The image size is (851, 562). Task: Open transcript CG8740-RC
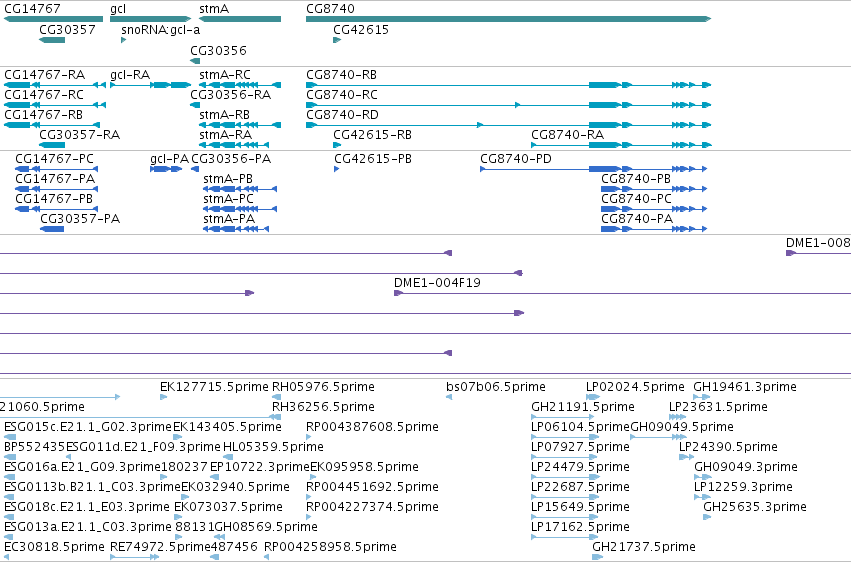click(x=342, y=94)
